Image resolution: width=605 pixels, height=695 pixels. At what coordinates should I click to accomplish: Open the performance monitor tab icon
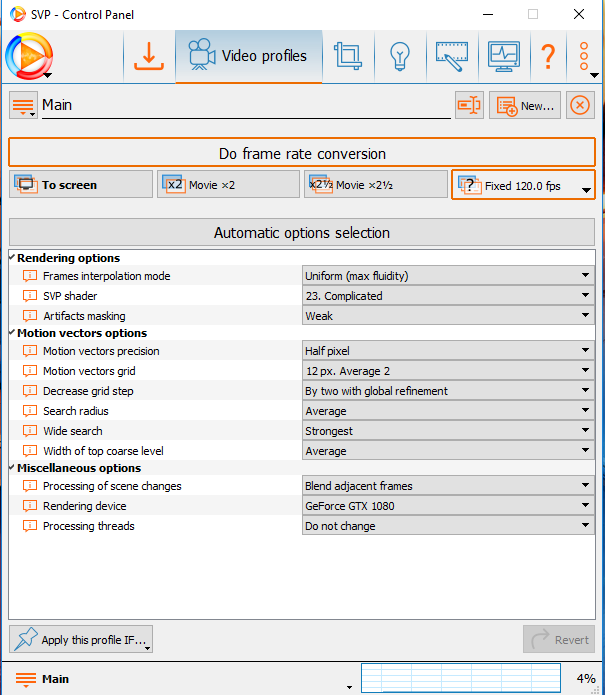(x=503, y=56)
